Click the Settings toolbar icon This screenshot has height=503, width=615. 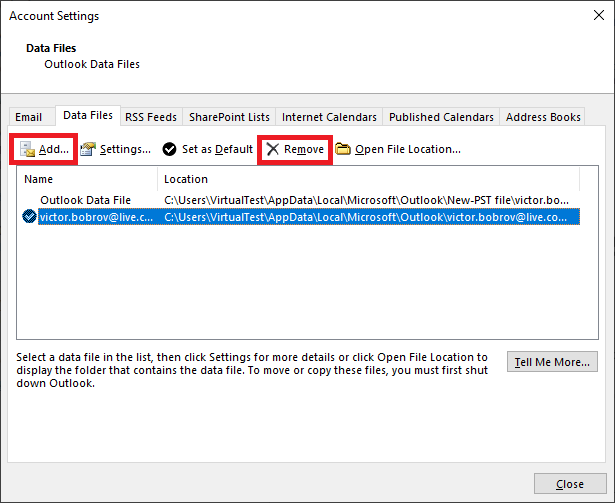click(x=88, y=149)
